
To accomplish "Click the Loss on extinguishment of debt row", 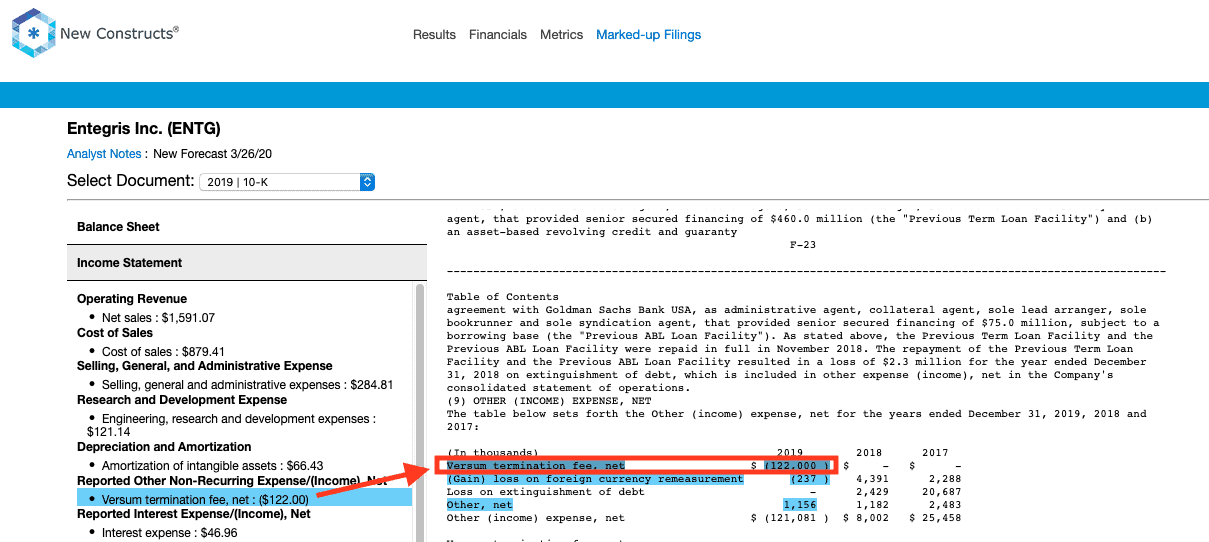I will click(x=704, y=492).
